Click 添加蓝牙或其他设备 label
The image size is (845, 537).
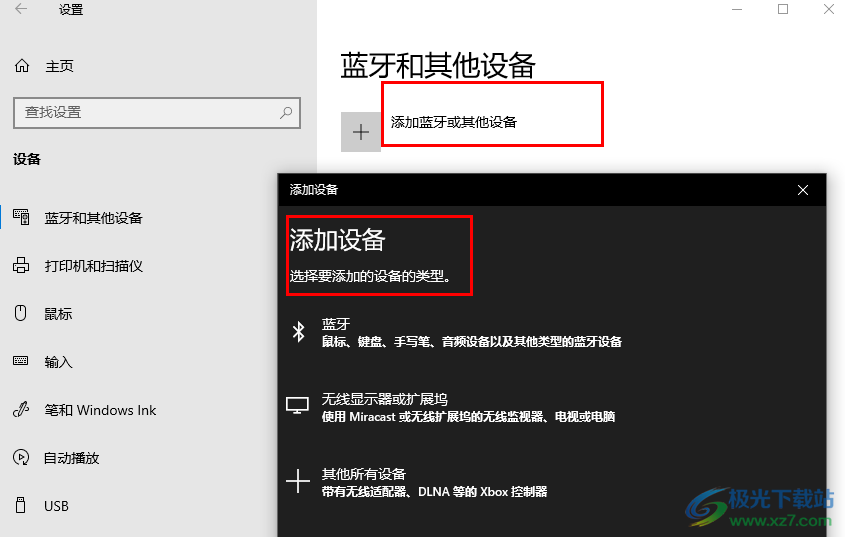point(454,122)
